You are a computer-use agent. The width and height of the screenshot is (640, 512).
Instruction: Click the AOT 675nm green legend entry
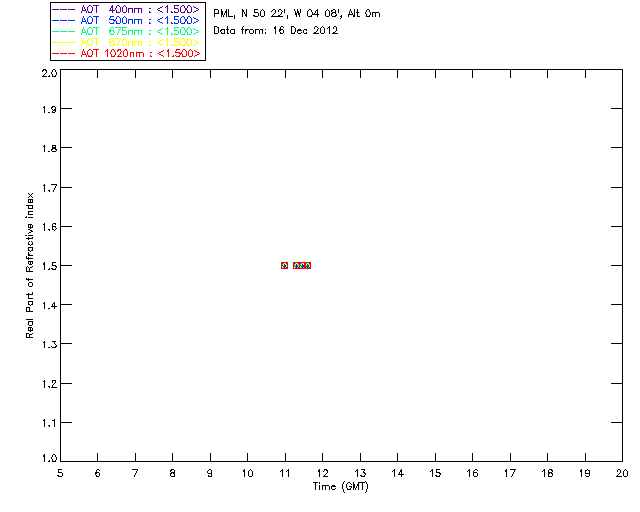click(126, 31)
